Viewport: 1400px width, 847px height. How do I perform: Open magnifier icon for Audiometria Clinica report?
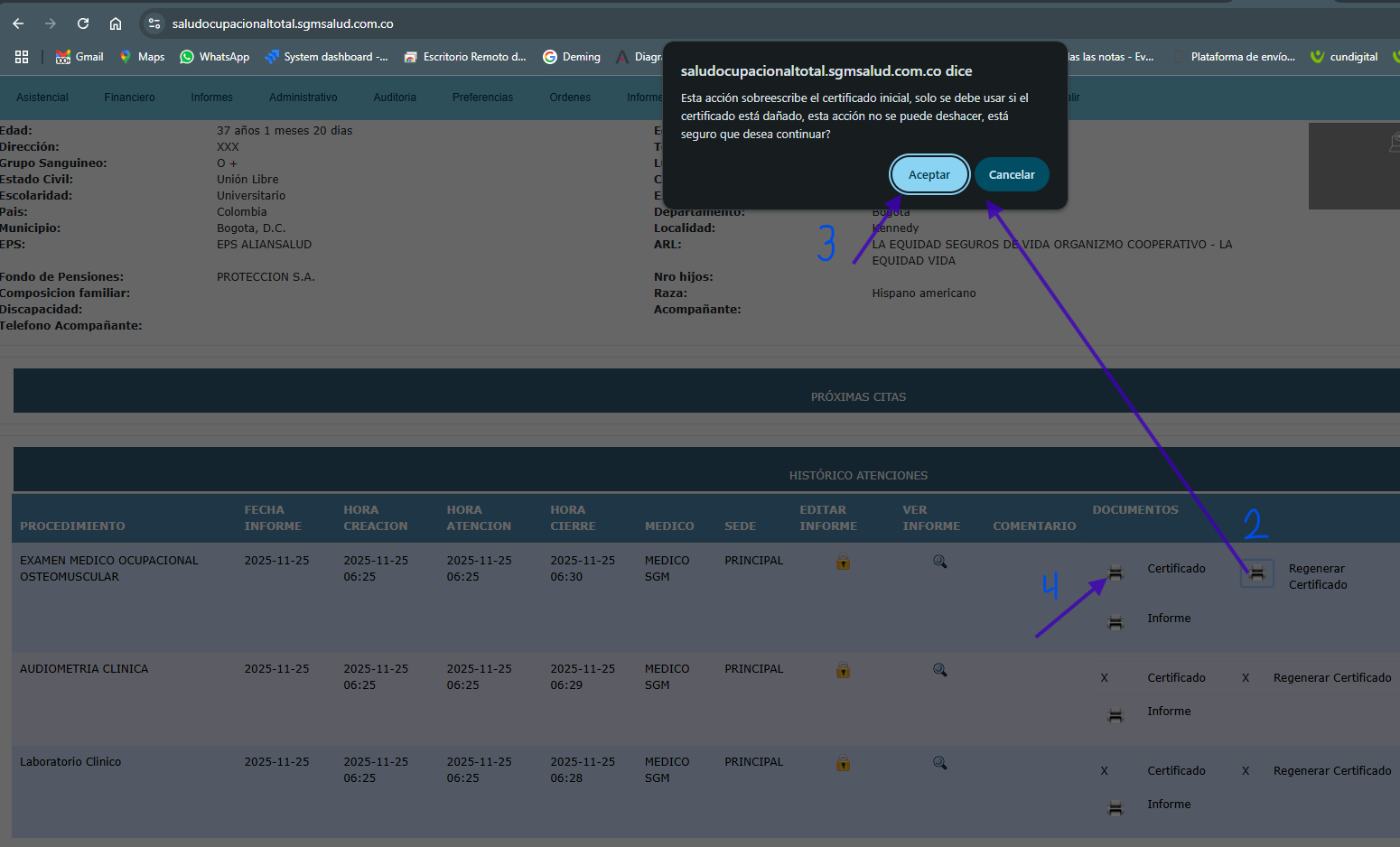[939, 670]
